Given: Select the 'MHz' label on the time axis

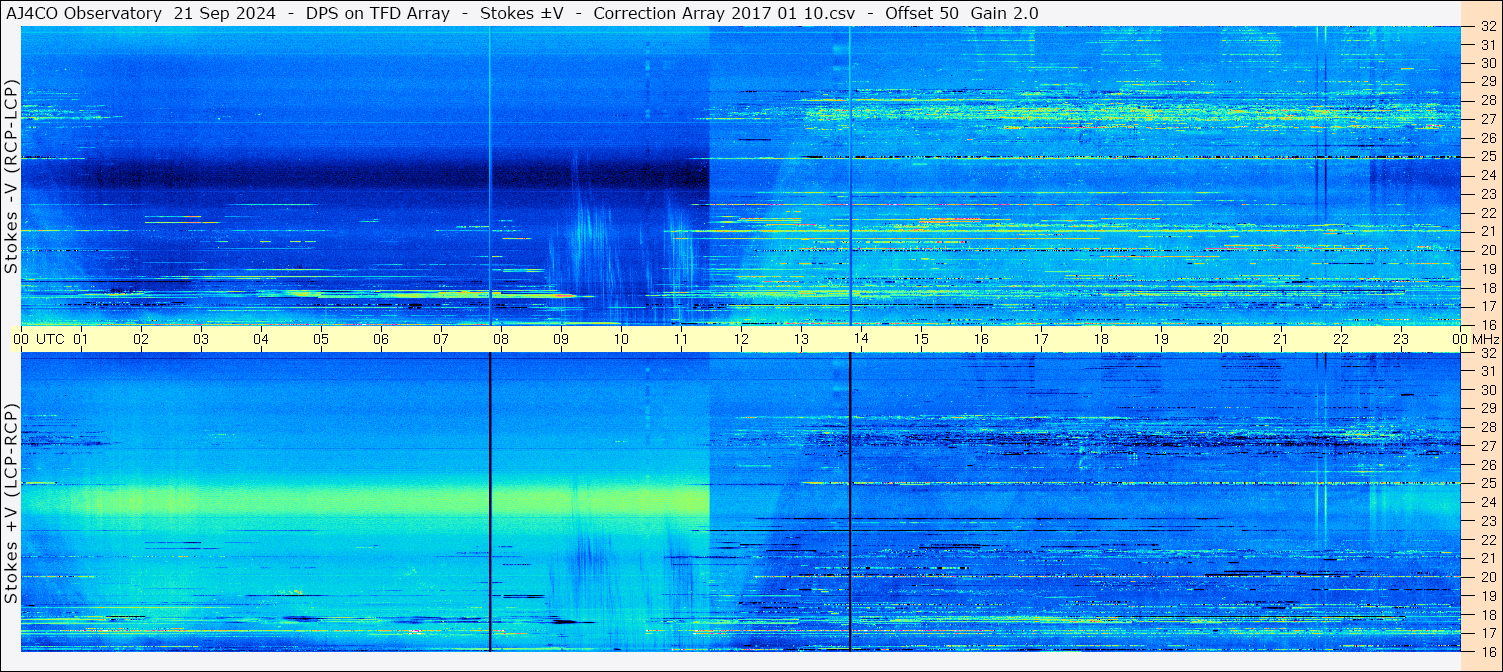Looking at the screenshot, I should coord(1485,339).
